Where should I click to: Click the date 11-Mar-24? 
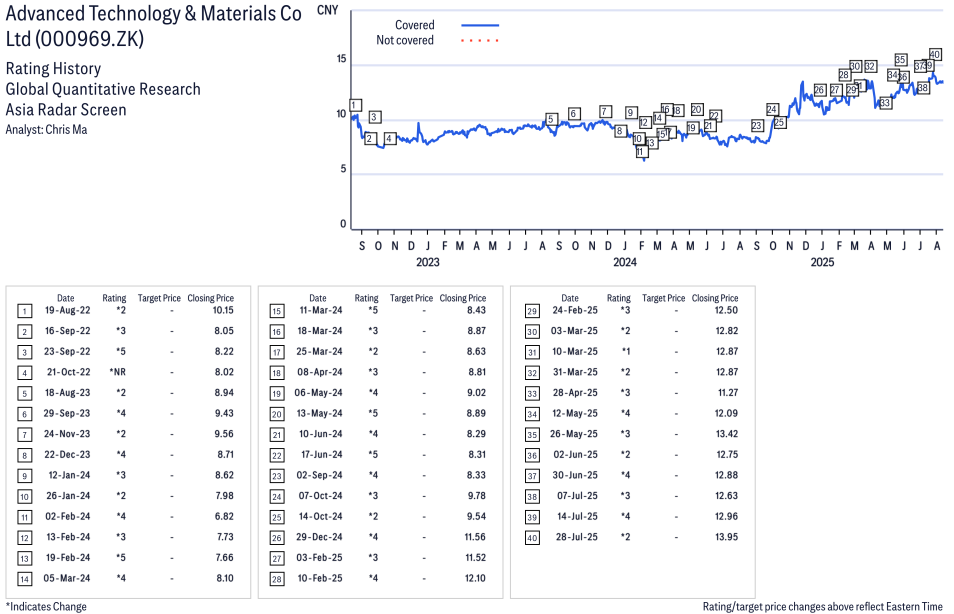pyautogui.click(x=321, y=310)
